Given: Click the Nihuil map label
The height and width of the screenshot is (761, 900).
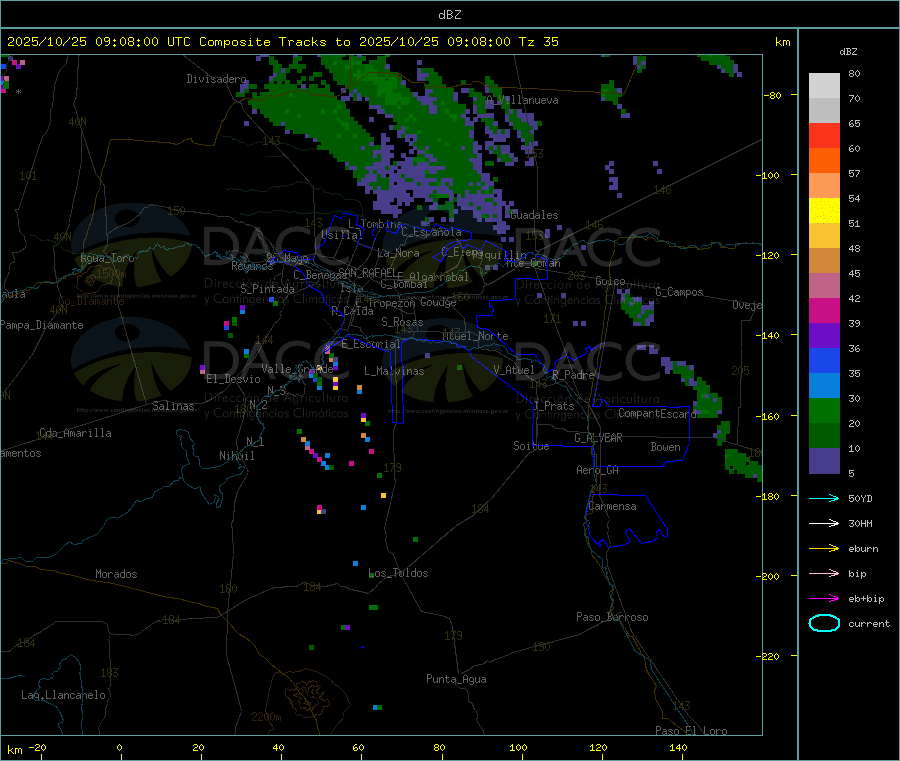Looking at the screenshot, I should [236, 456].
